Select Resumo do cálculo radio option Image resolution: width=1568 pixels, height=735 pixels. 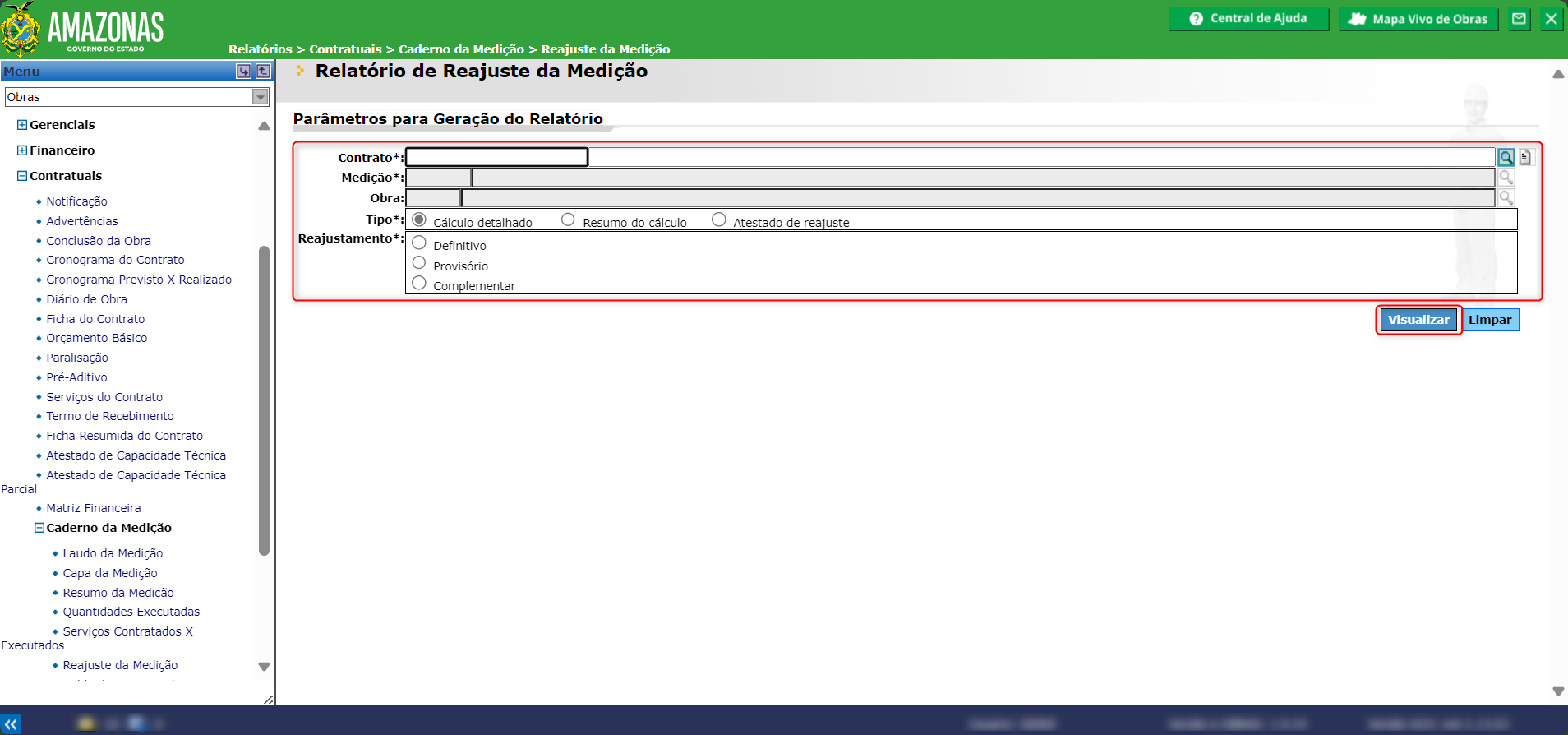click(x=568, y=220)
